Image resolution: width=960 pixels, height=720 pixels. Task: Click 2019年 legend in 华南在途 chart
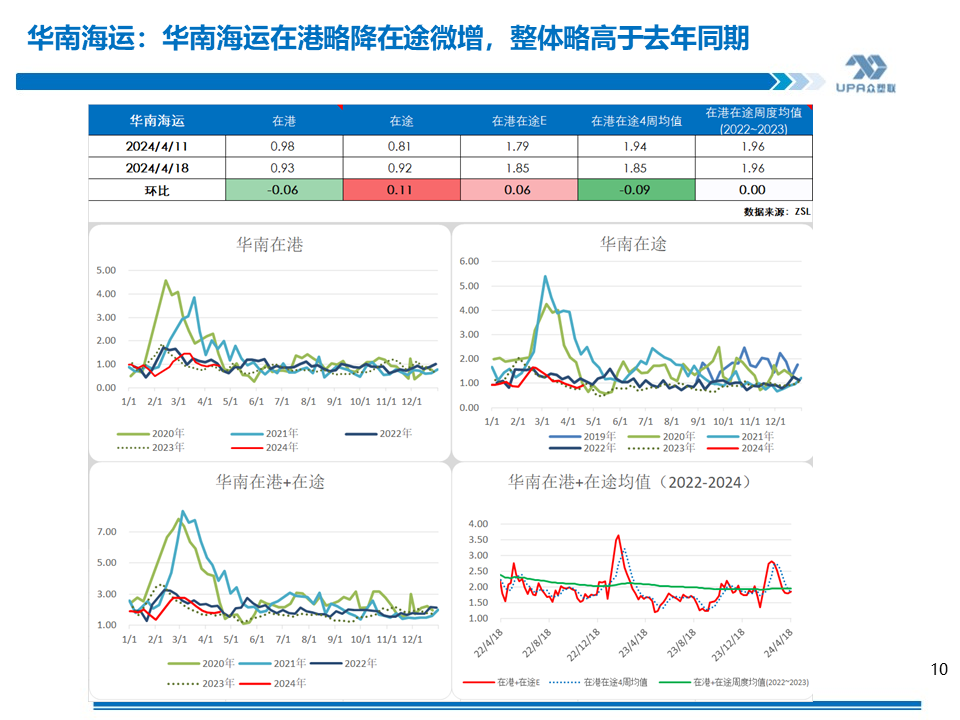(583, 437)
